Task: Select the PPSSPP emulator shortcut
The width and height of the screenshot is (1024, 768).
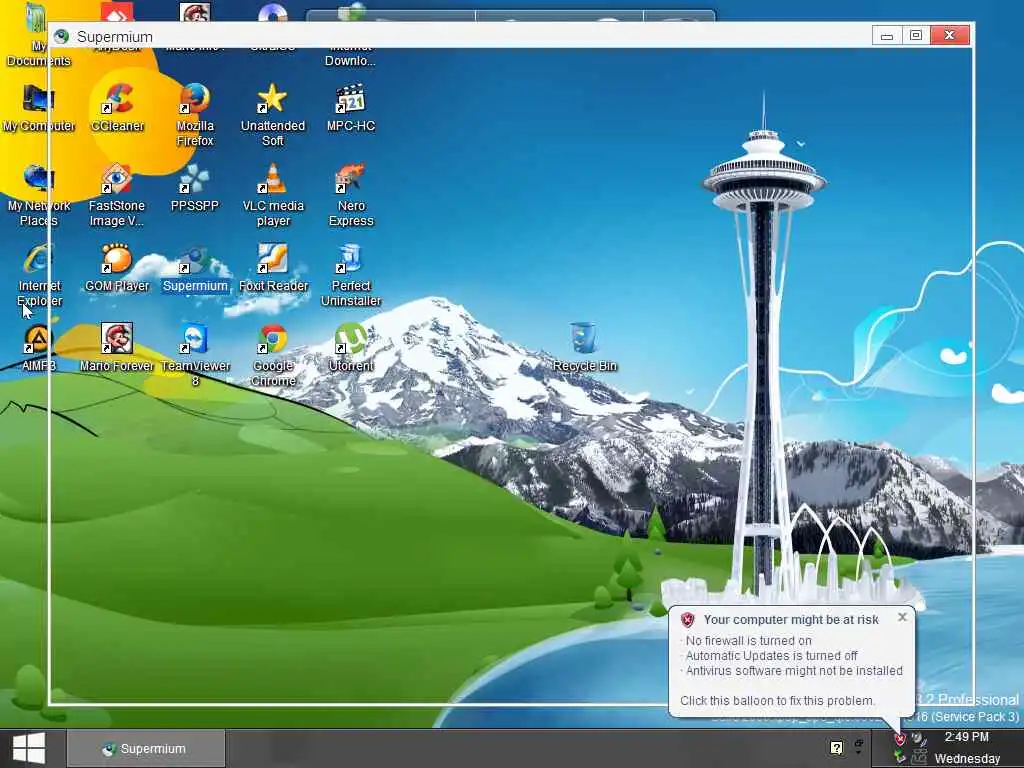Action: (x=195, y=187)
